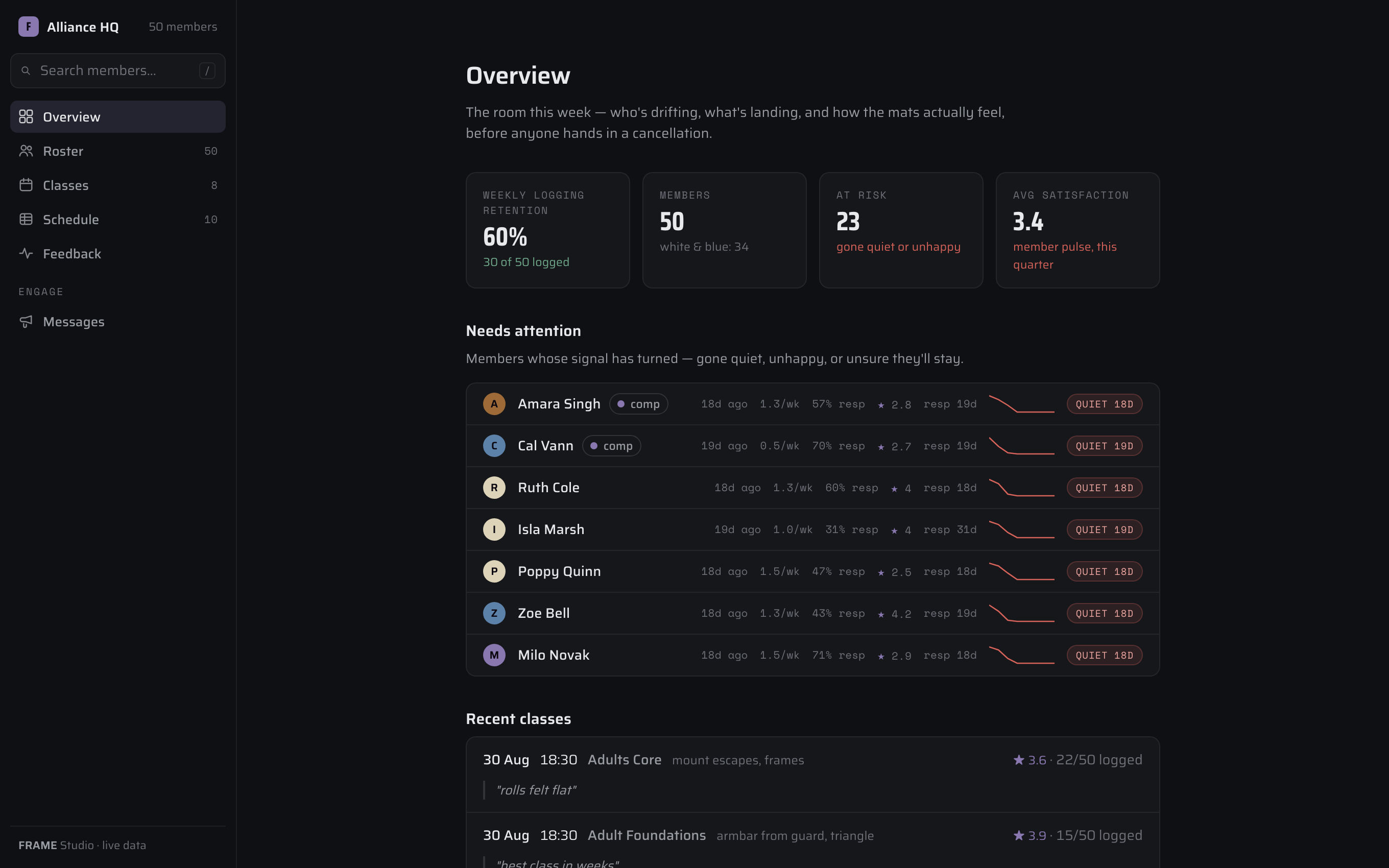The image size is (1389, 868).
Task: Focus the Search members field
Action: tap(117, 70)
